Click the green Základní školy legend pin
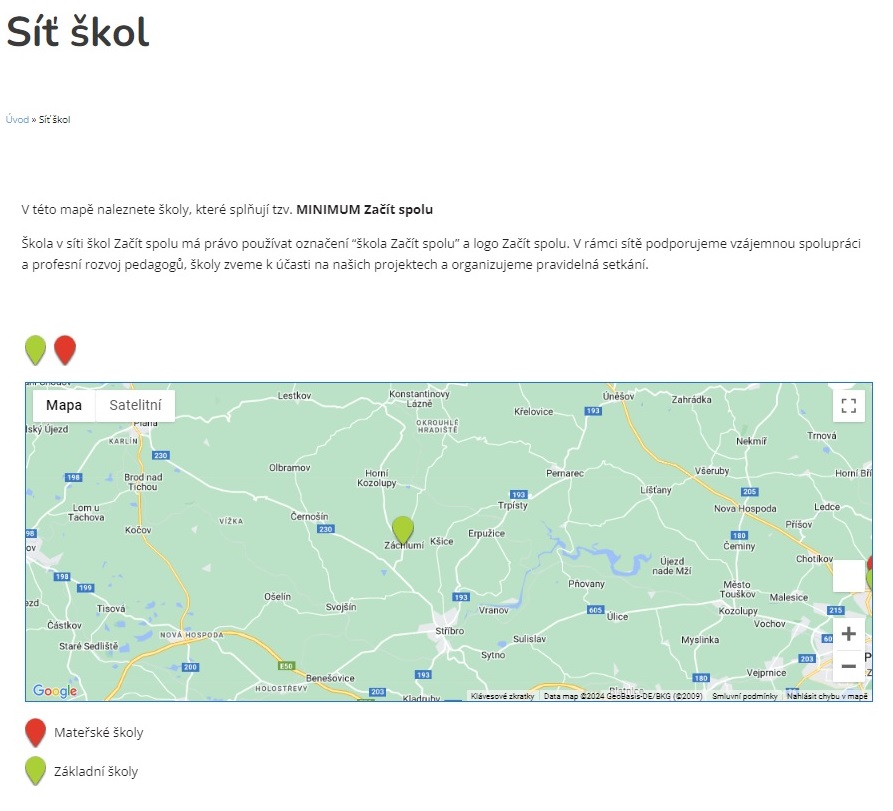The width and height of the screenshot is (893, 811). point(36,770)
